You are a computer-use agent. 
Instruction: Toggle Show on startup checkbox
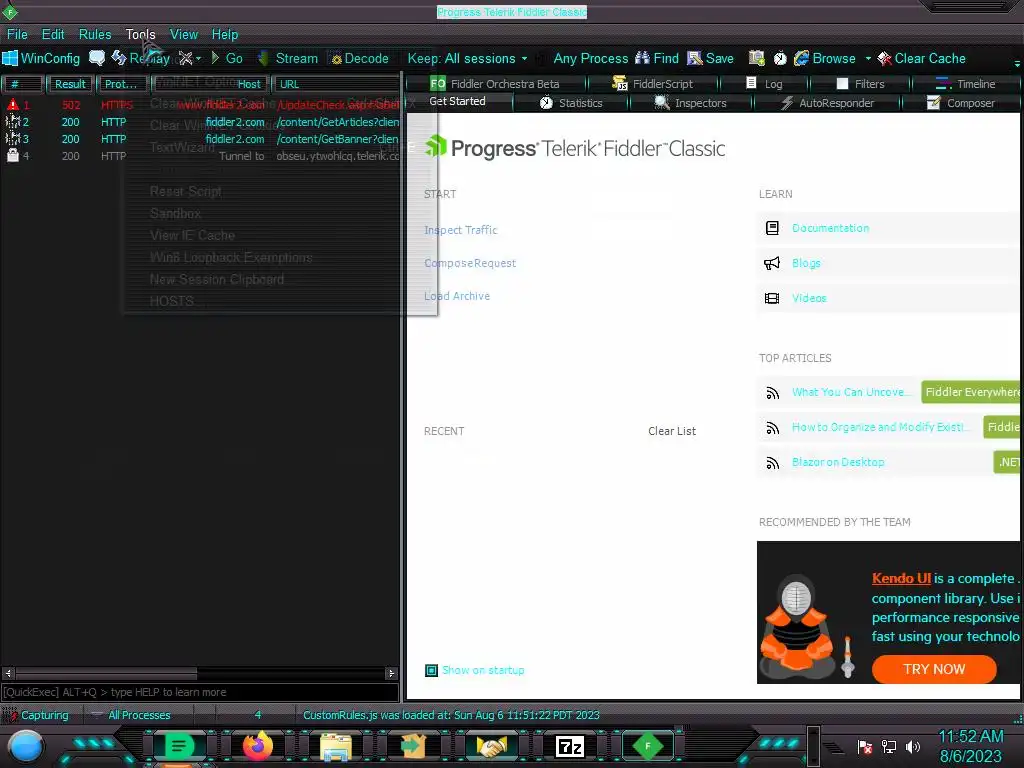pos(431,670)
